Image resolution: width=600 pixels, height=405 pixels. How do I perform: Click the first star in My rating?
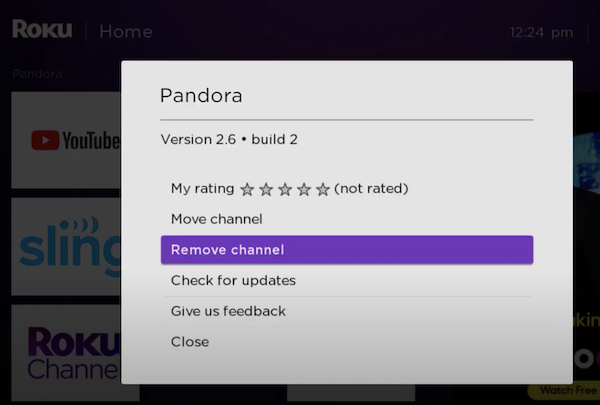pyautogui.click(x=247, y=189)
